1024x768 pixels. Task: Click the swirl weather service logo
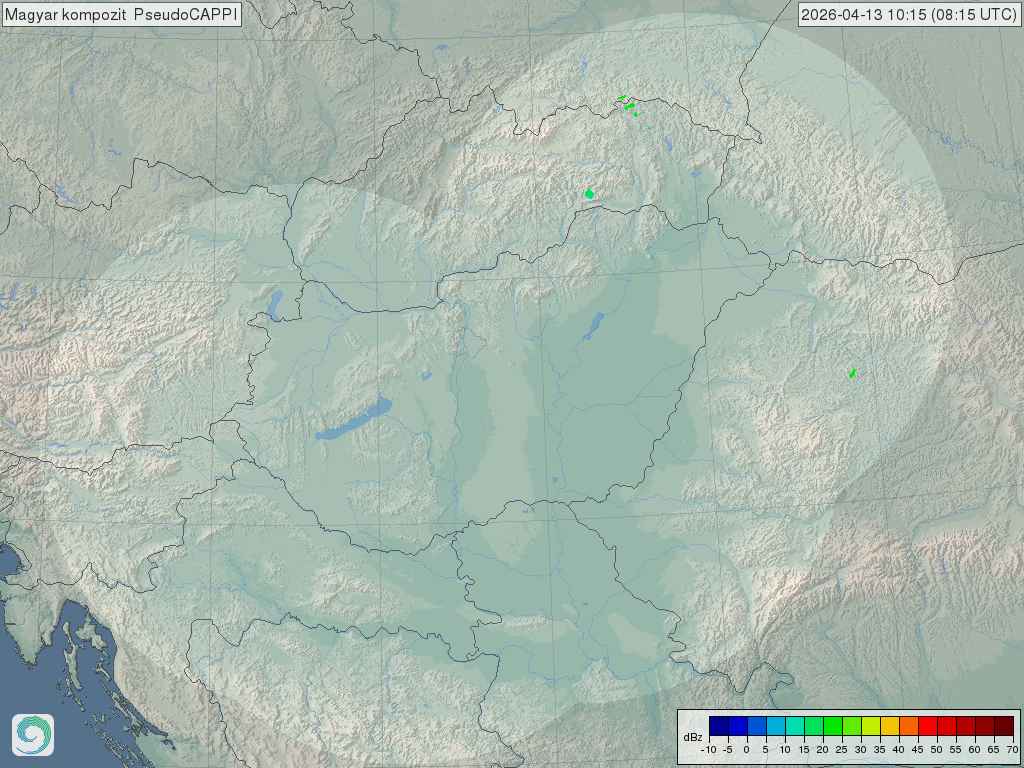[x=32, y=735]
